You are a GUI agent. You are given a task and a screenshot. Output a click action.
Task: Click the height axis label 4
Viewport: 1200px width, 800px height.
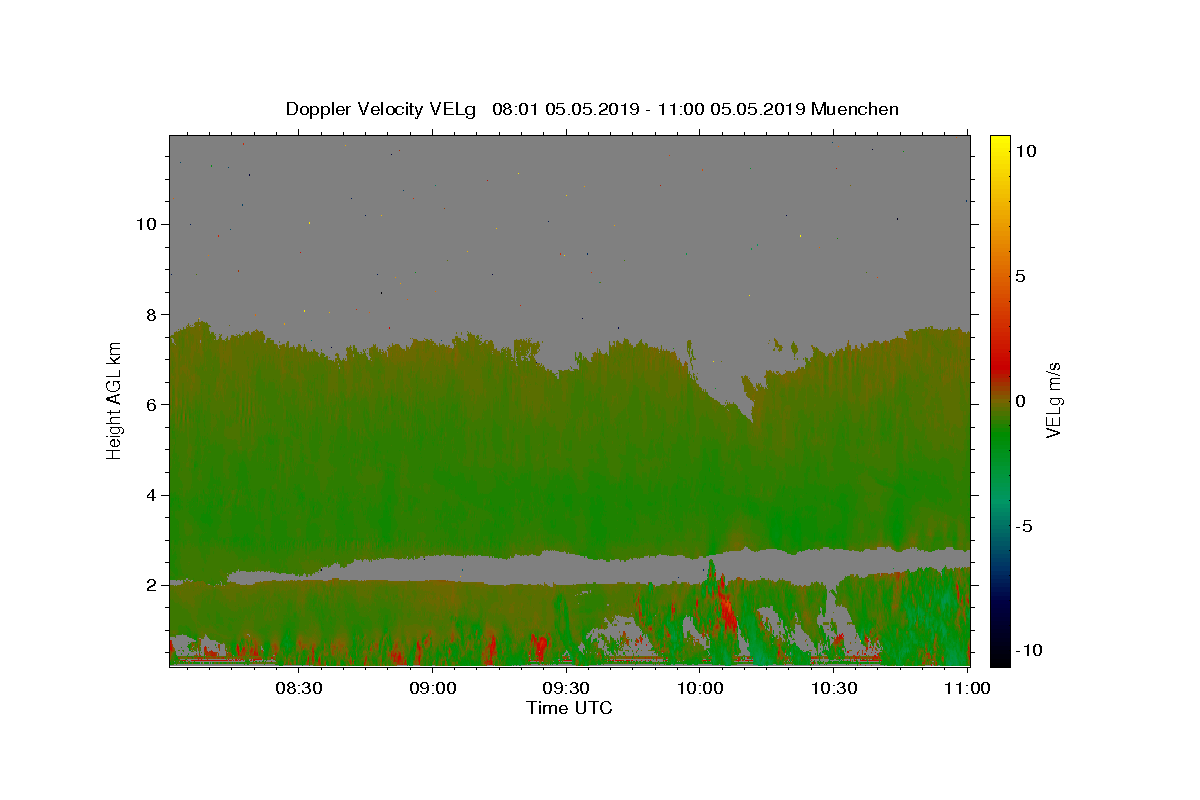pyautogui.click(x=151, y=495)
